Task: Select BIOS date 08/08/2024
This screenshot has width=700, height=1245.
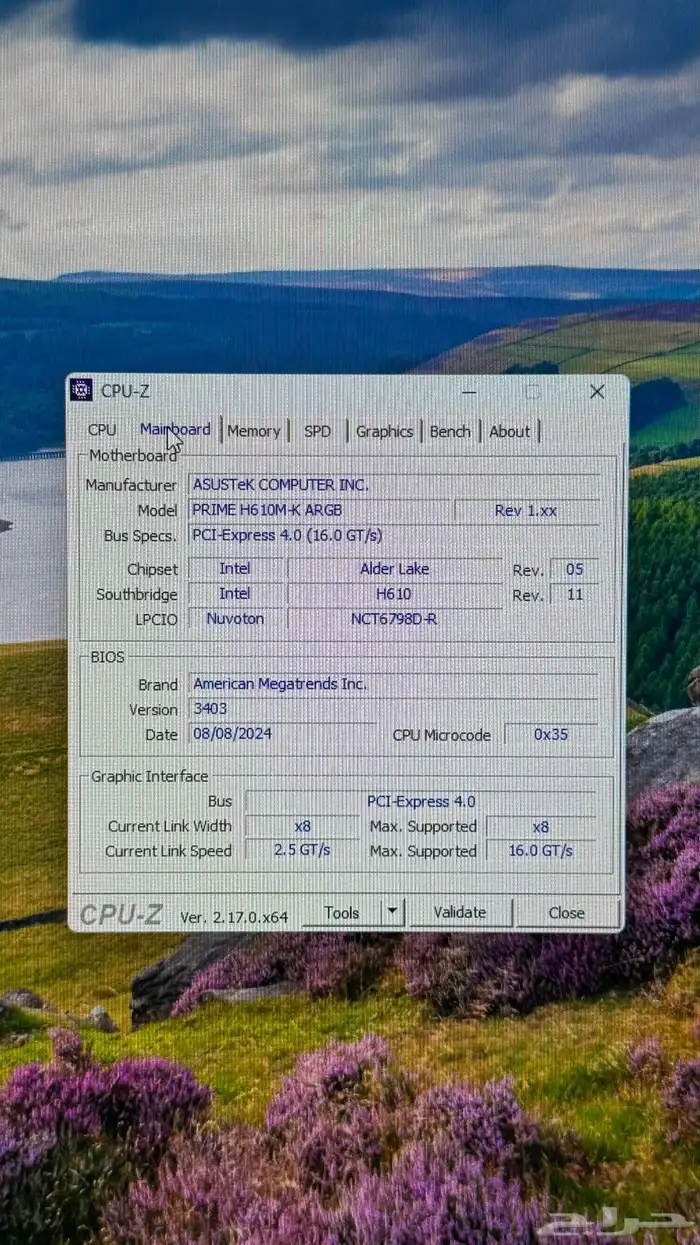Action: point(282,734)
